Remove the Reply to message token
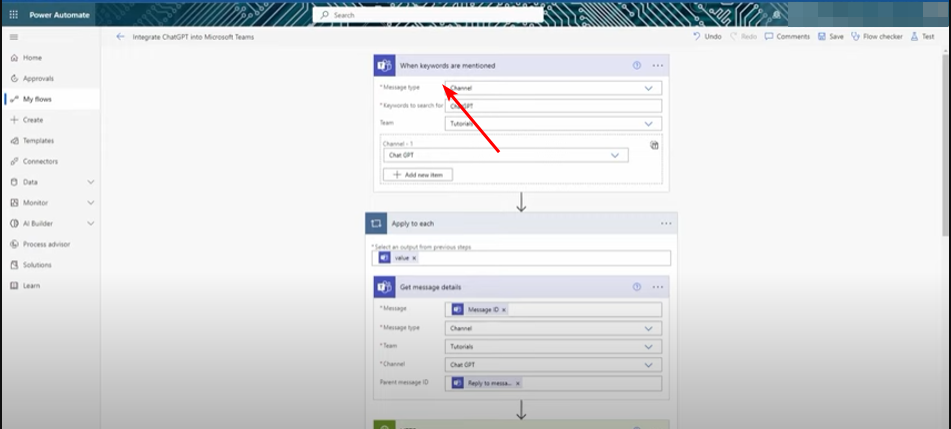This screenshot has width=951, height=429. point(517,383)
